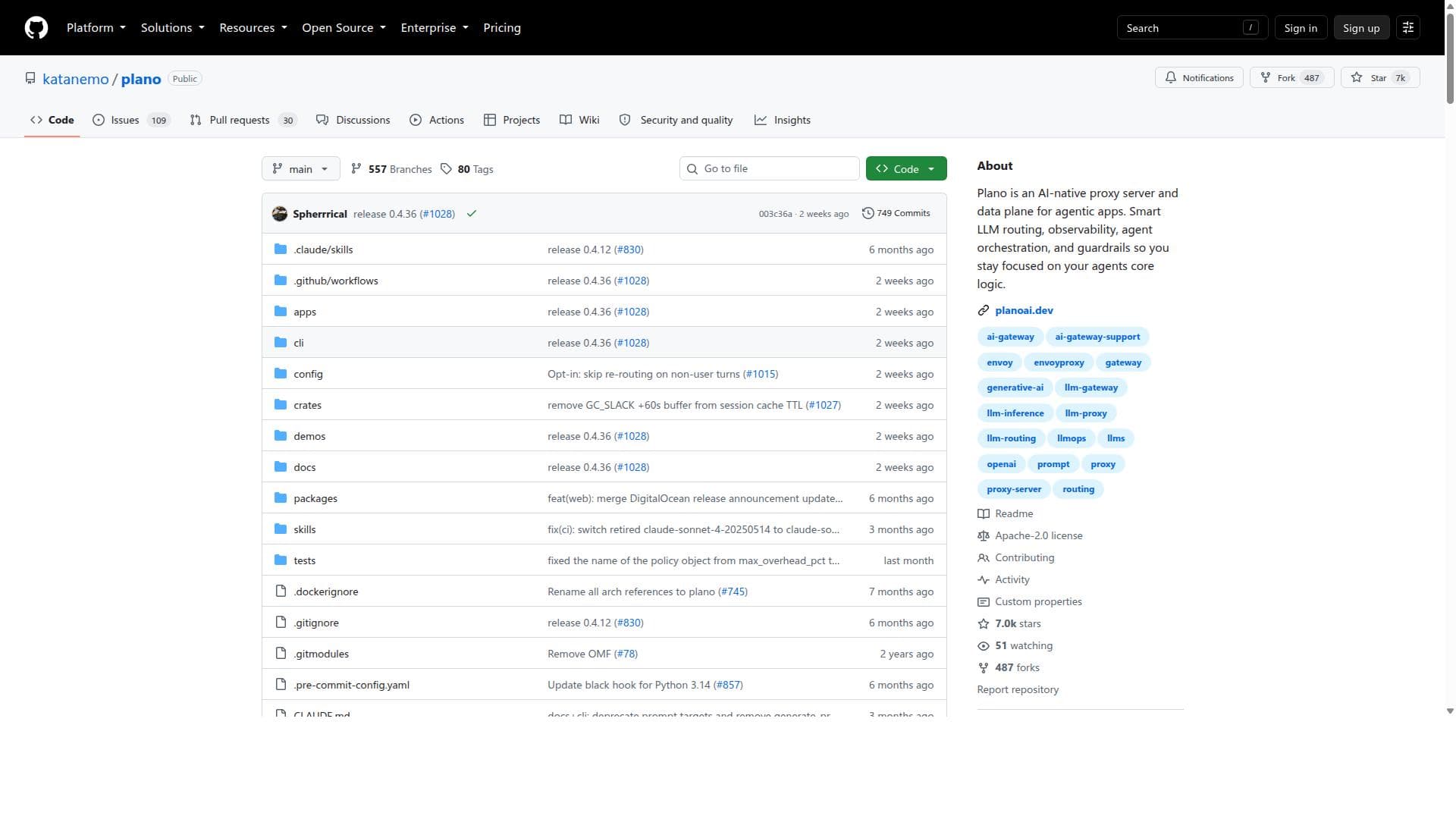This screenshot has width=1456, height=819.
Task: Expand the Platform menu
Action: click(96, 28)
